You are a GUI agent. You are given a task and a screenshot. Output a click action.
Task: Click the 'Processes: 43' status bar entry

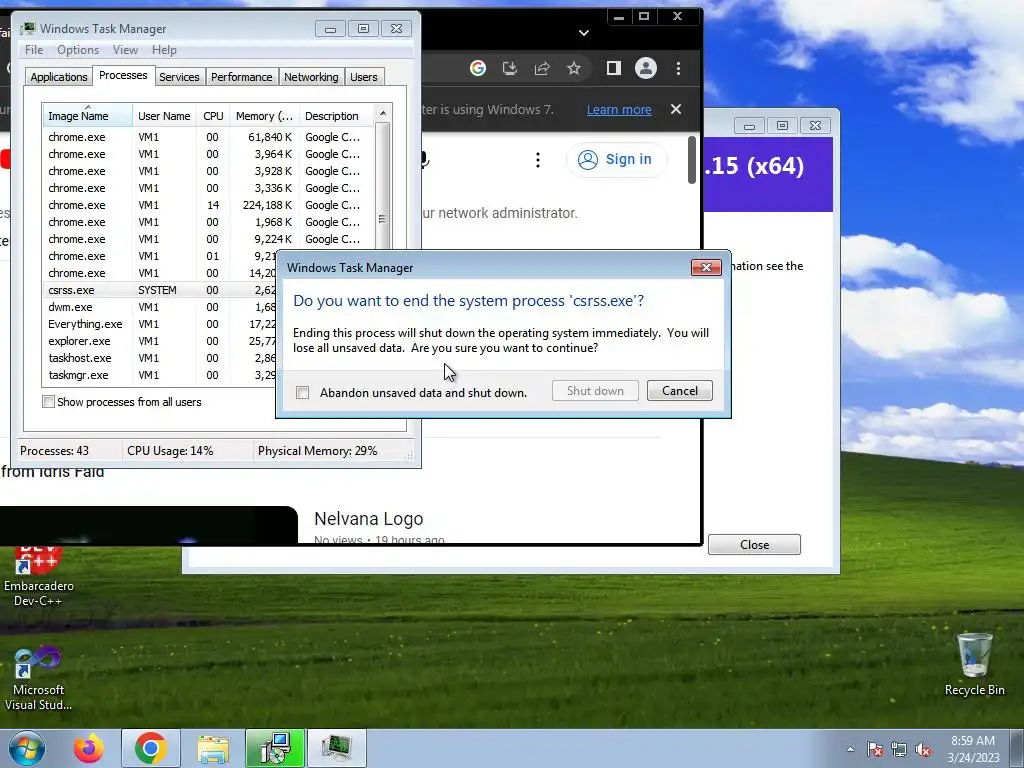tap(54, 451)
